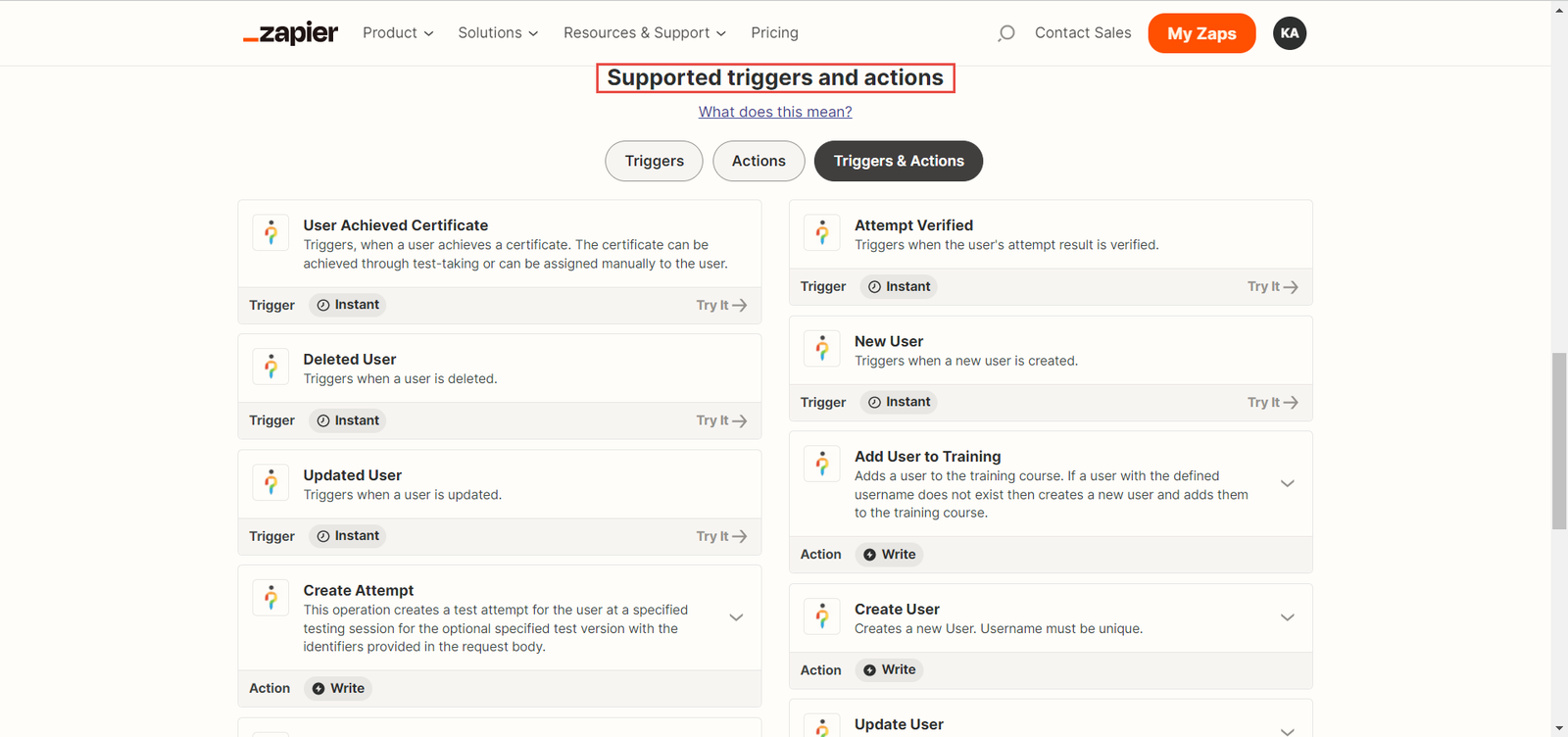Expand the Add User to Training chevron

(1287, 483)
